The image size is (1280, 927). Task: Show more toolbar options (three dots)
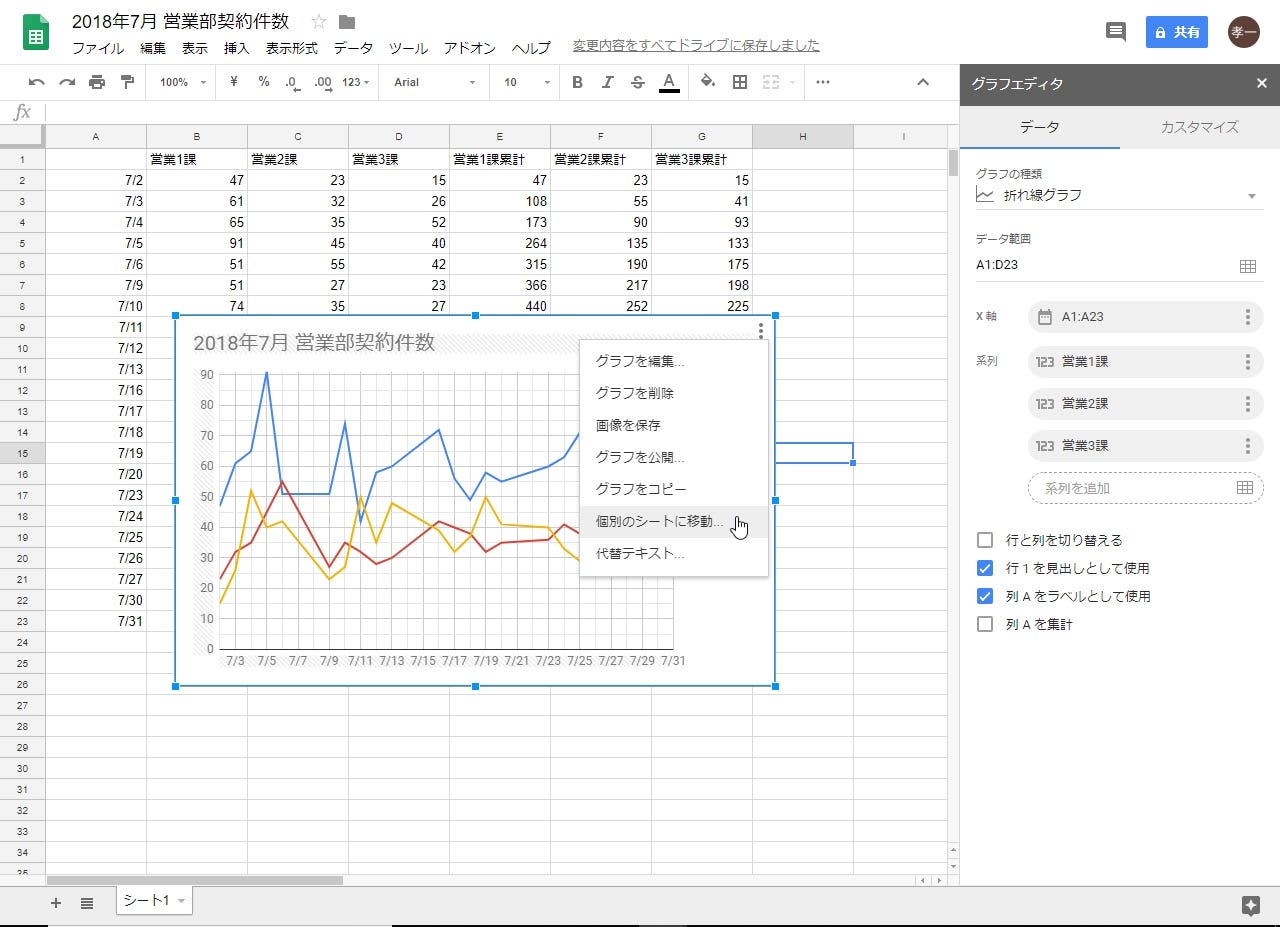[823, 82]
